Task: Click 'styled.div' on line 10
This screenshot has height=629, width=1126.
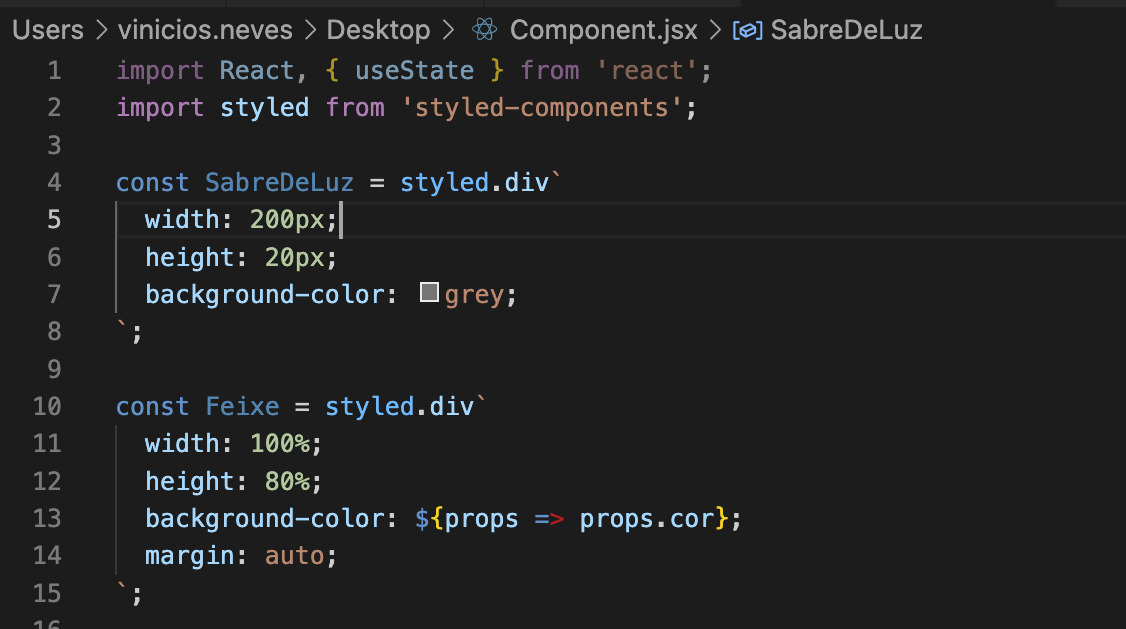Action: 399,406
